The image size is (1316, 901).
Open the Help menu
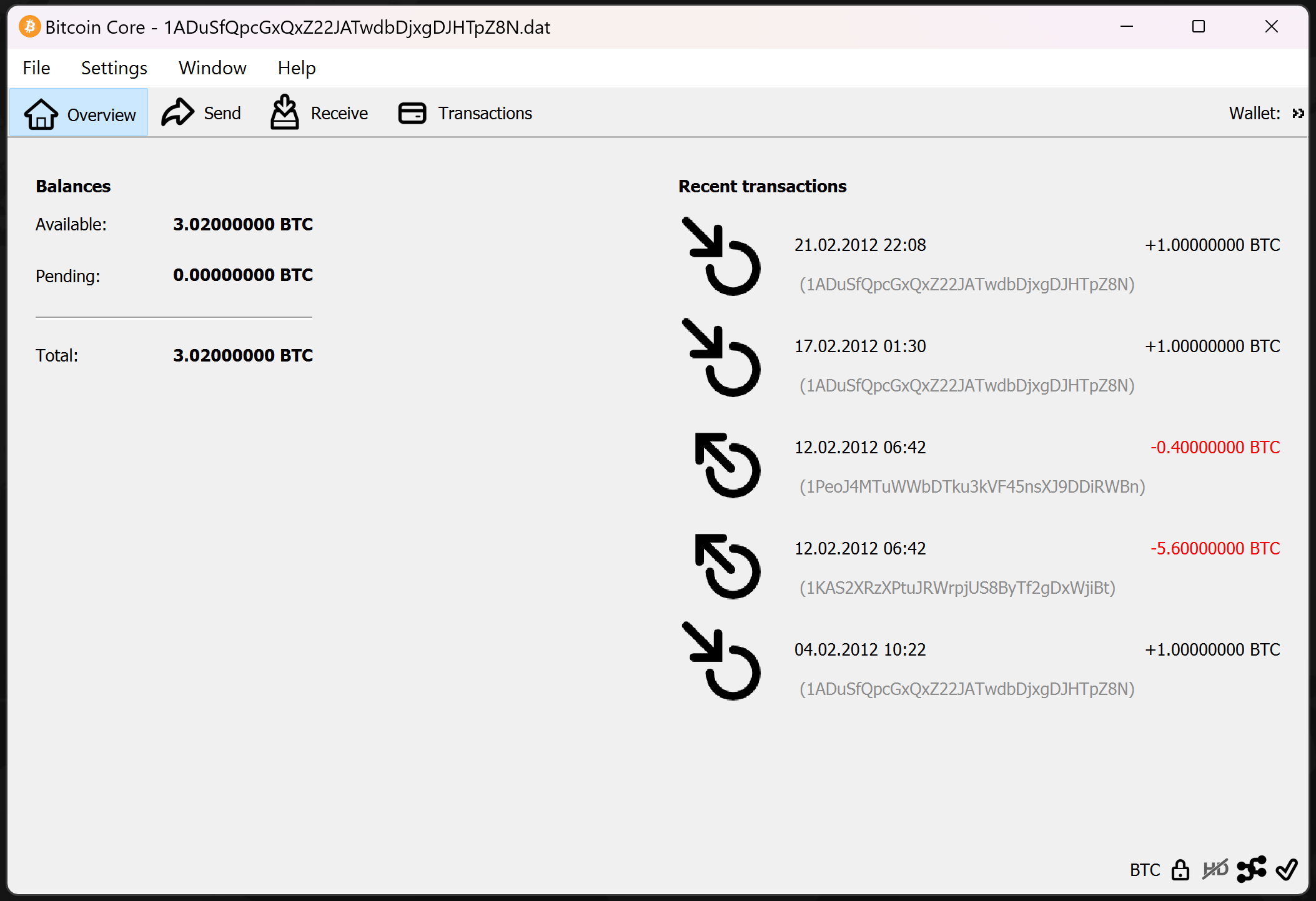[297, 68]
